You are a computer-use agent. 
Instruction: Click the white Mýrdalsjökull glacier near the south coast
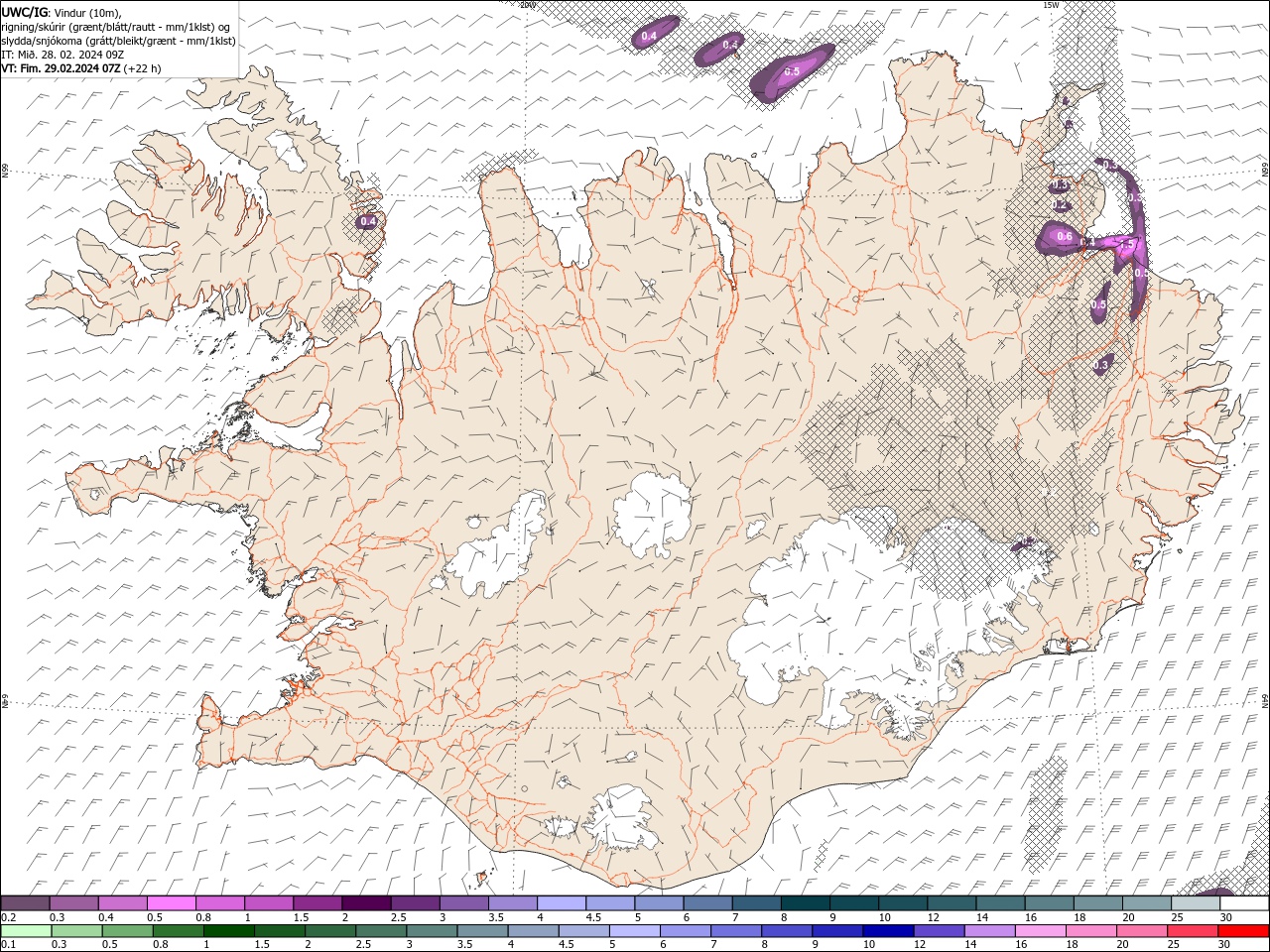(623, 821)
